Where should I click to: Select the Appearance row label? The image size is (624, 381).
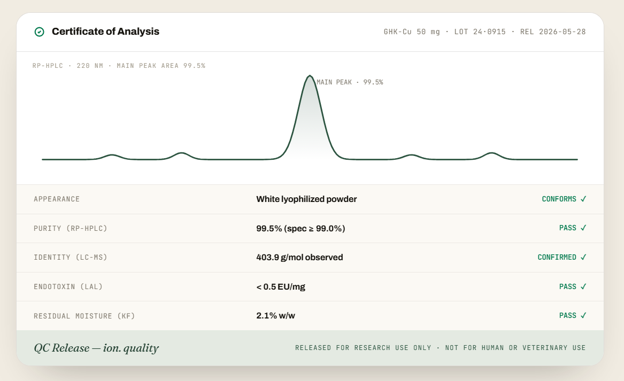coord(57,199)
